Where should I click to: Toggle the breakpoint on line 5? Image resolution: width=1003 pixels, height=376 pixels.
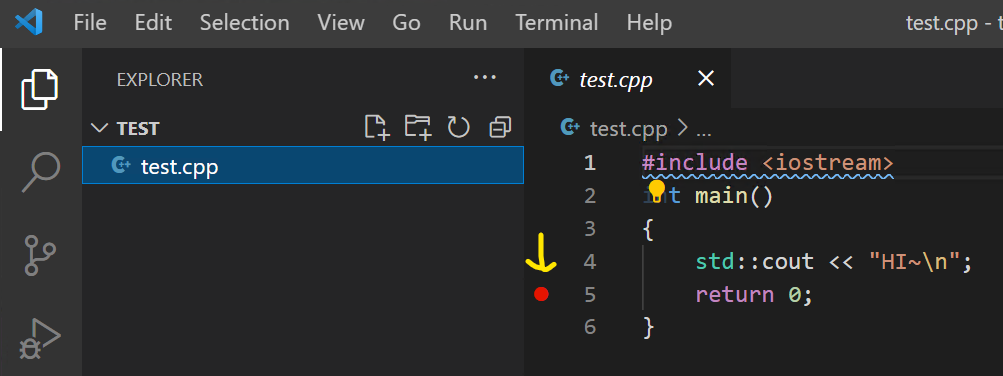541,294
